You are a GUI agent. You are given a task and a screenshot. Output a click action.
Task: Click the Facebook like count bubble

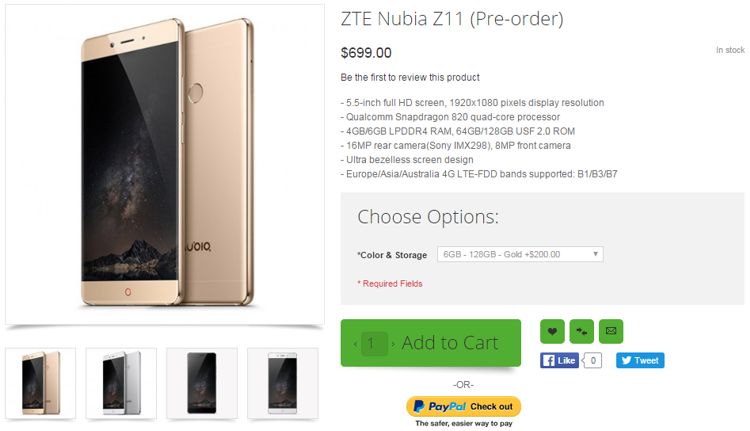(x=595, y=360)
